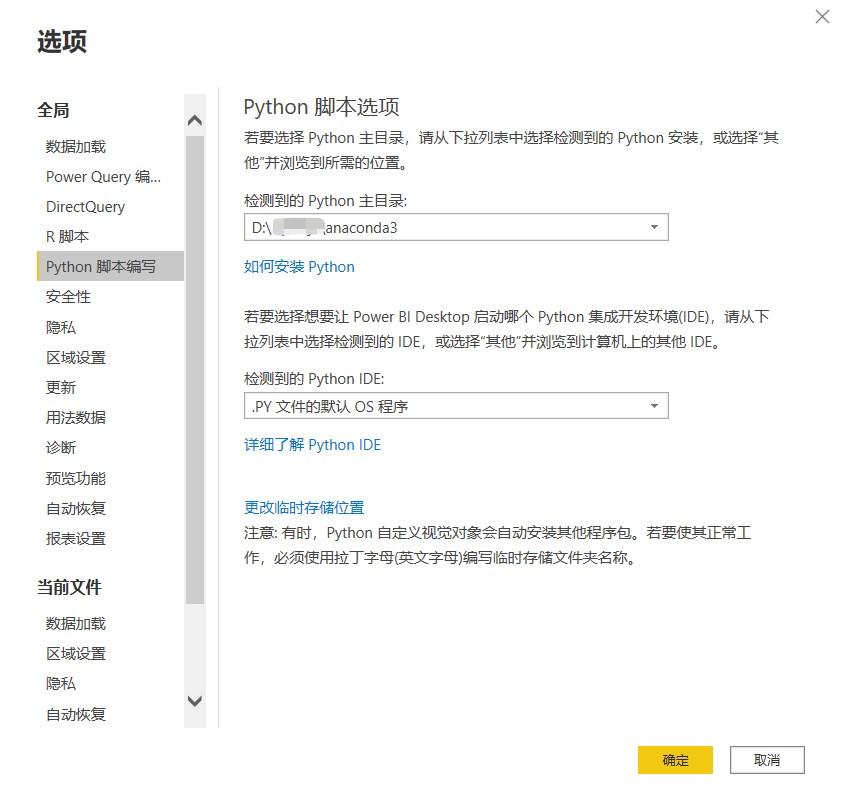Screen dimensions: 842x811
Task: 选择"诊断"设置页
Action: click(58, 447)
